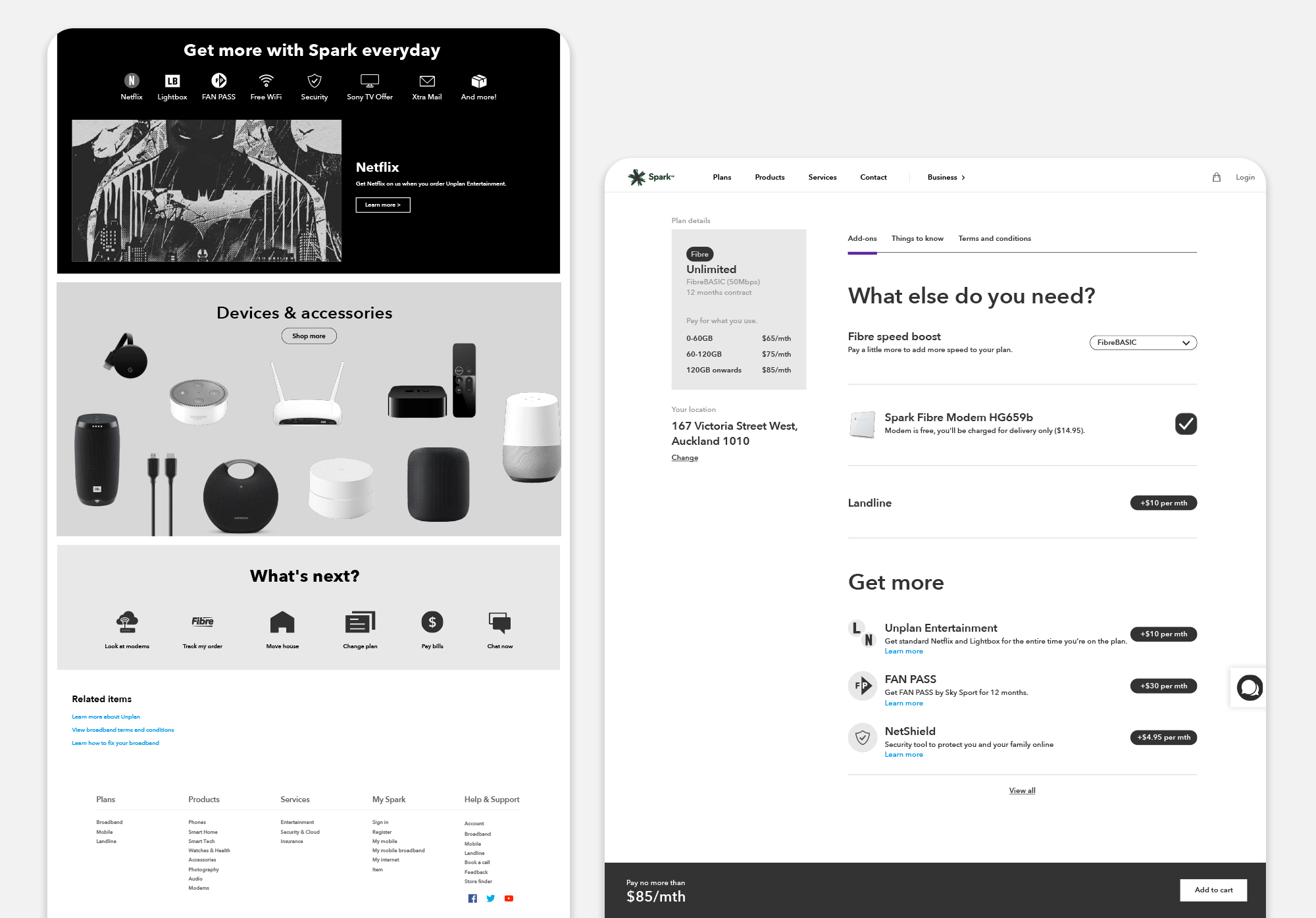Toggle Landline +$10 per mth add-on
The image size is (1316, 918).
1163,503
